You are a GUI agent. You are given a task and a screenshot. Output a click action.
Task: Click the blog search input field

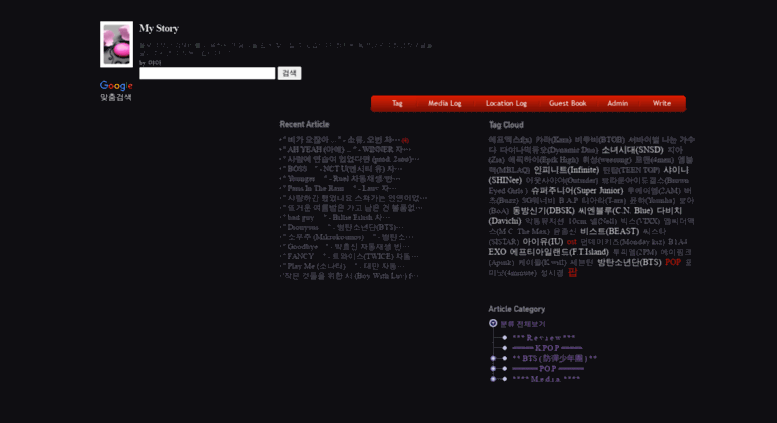207,73
